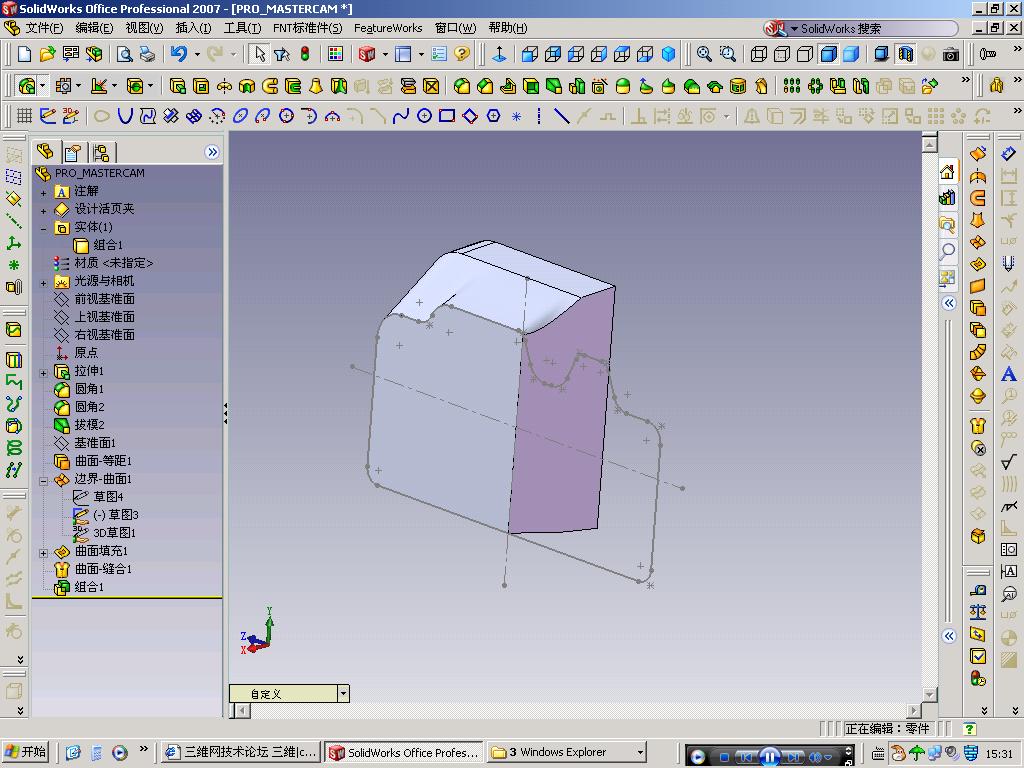Toggle shadows in shaded mode icon
Screen dimensions: 1024x768
click(881, 54)
